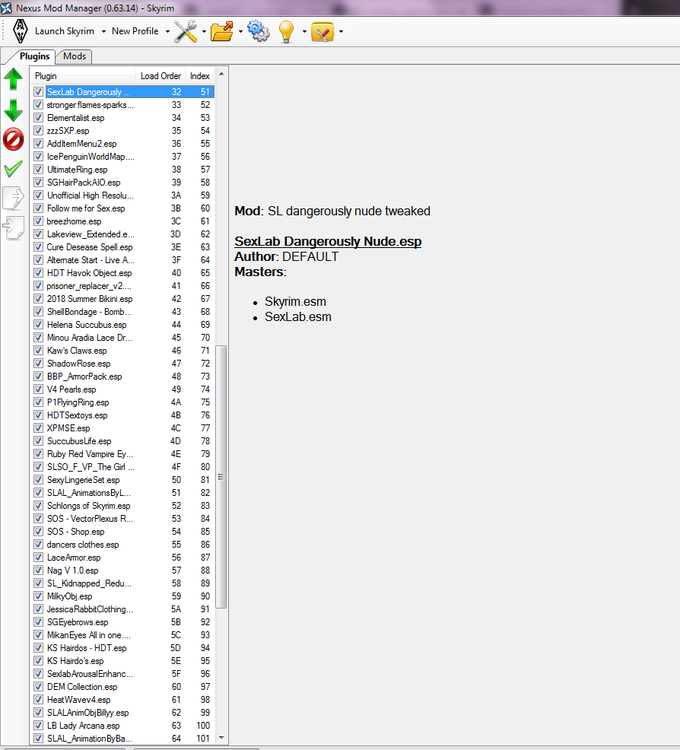Open the tools wrench and screwdriver icon
The image size is (680, 750).
coord(186,32)
